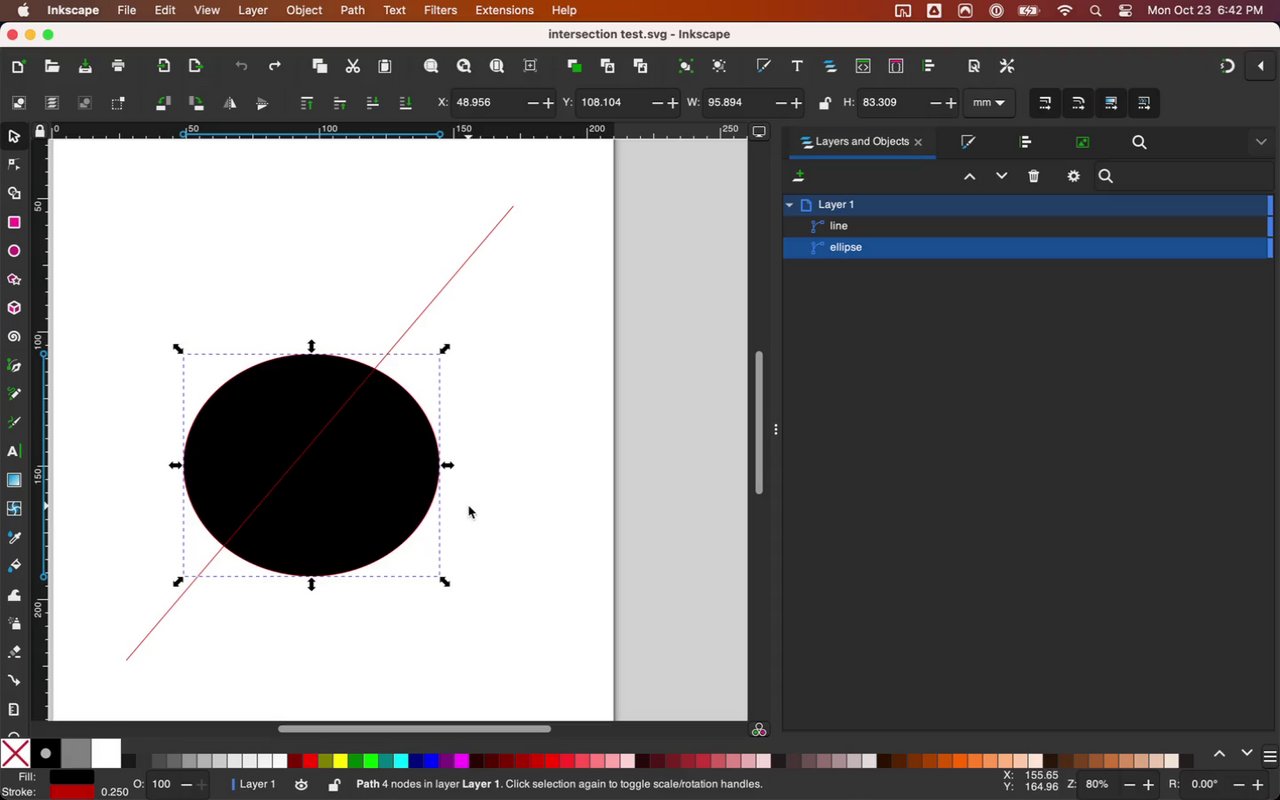Click the Cut scissors icon
This screenshot has width=1280, height=800.
click(x=352, y=66)
